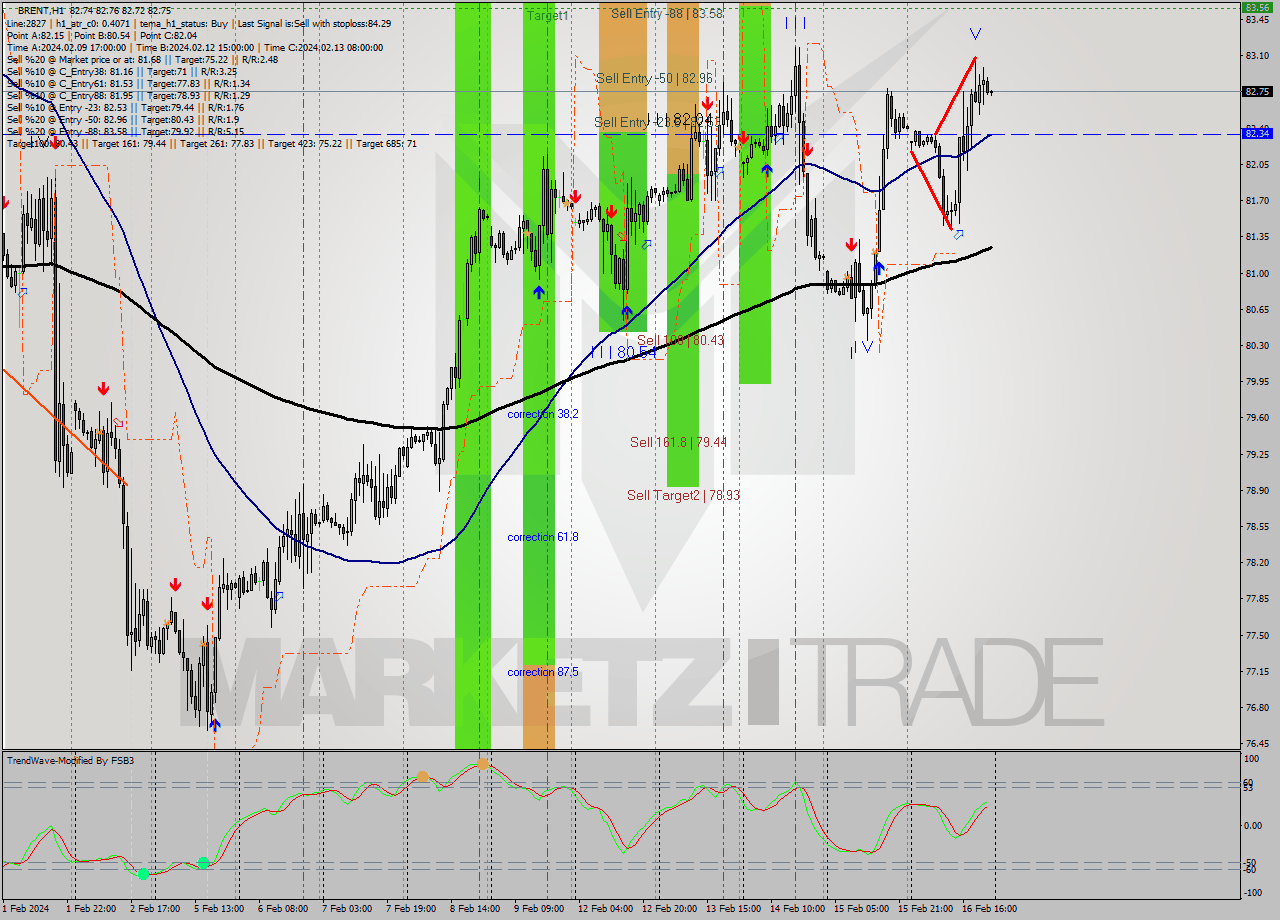
Task: Click the '12 Feb 20:00' time label
Action: coord(669,909)
